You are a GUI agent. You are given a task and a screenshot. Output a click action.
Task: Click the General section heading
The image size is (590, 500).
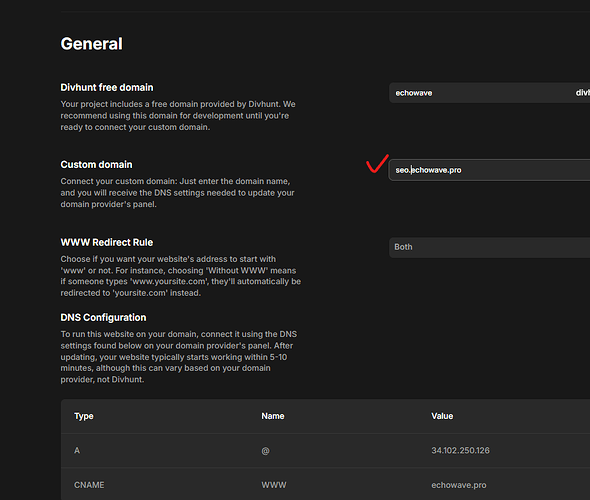[91, 44]
